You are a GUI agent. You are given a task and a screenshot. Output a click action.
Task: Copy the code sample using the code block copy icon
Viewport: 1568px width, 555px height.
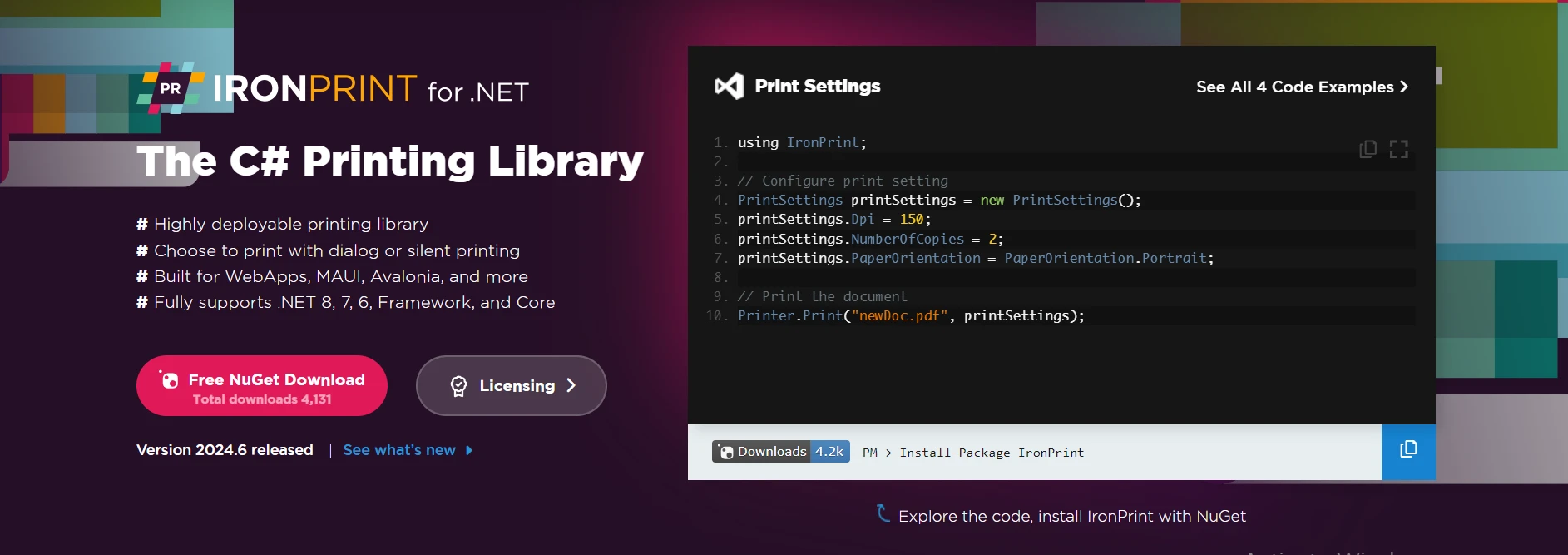pos(1368,149)
